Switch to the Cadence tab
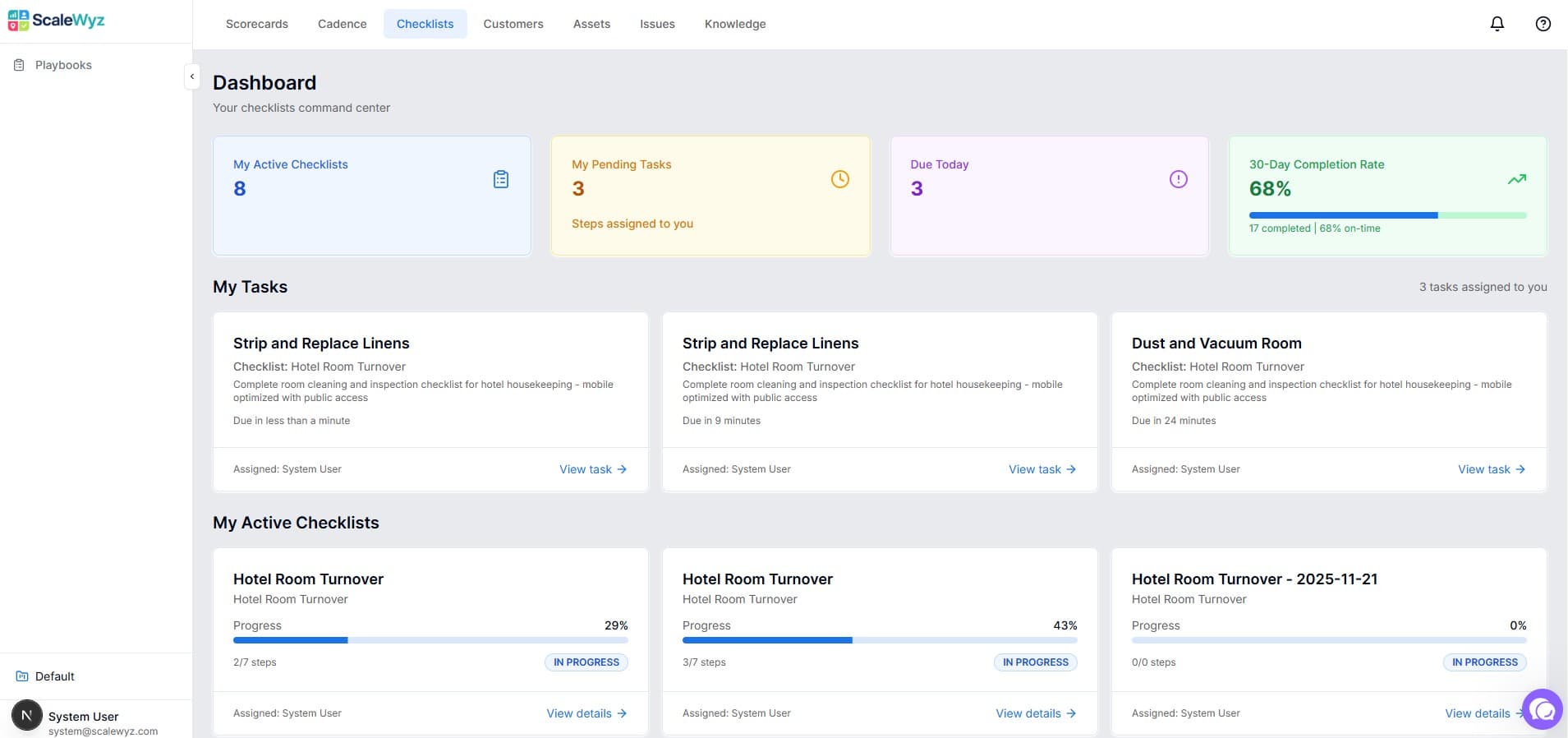This screenshot has height=738, width=1568. 343,24
